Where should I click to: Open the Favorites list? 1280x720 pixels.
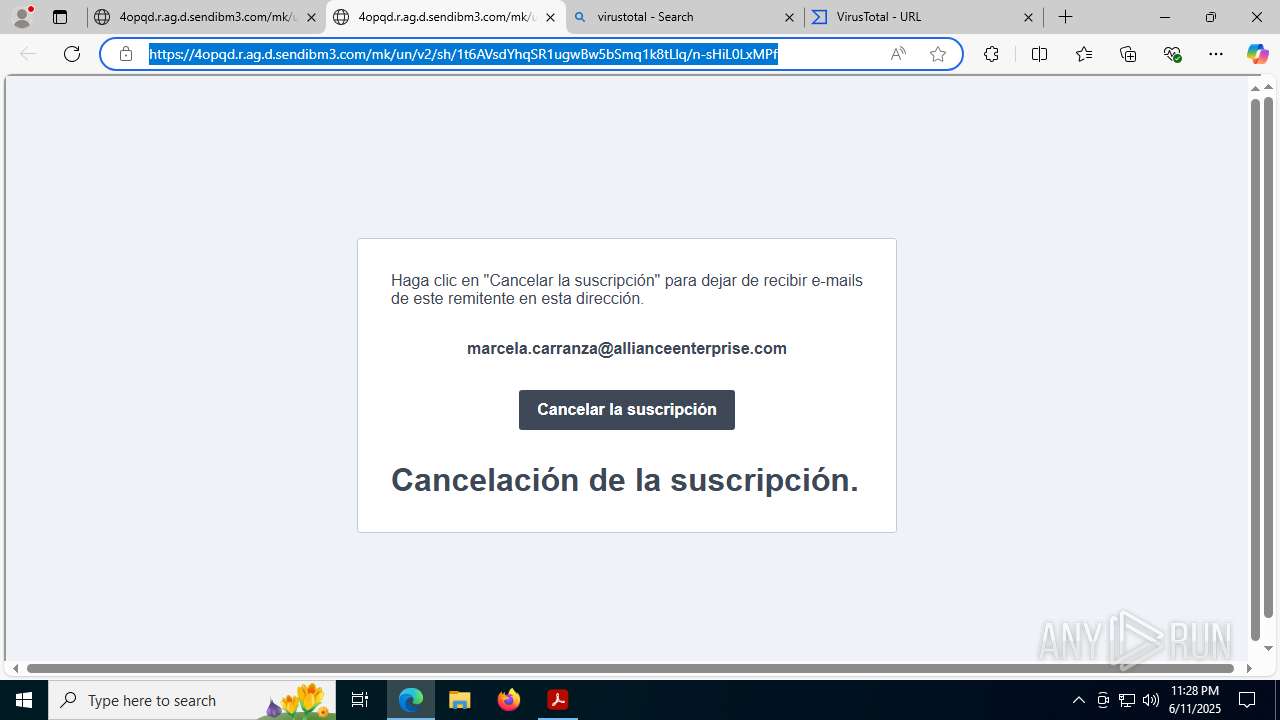pos(1084,54)
